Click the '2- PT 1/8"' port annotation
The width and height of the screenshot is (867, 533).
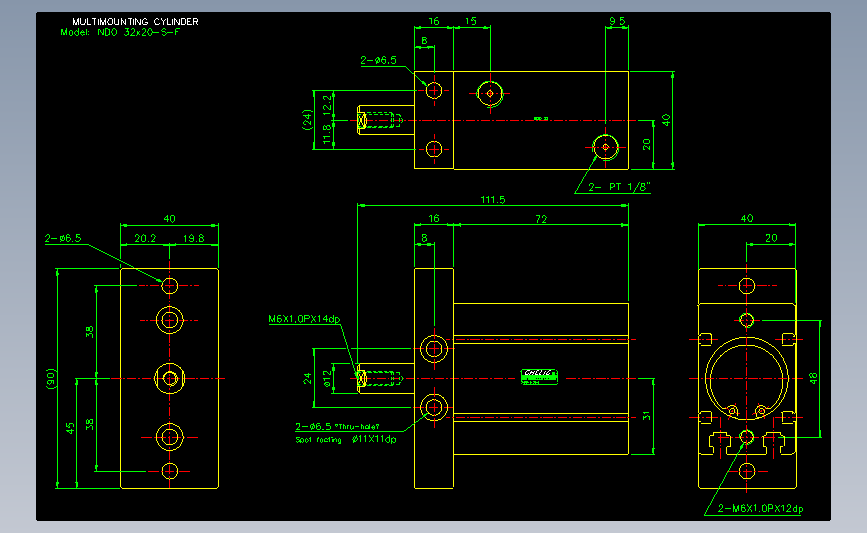click(619, 187)
